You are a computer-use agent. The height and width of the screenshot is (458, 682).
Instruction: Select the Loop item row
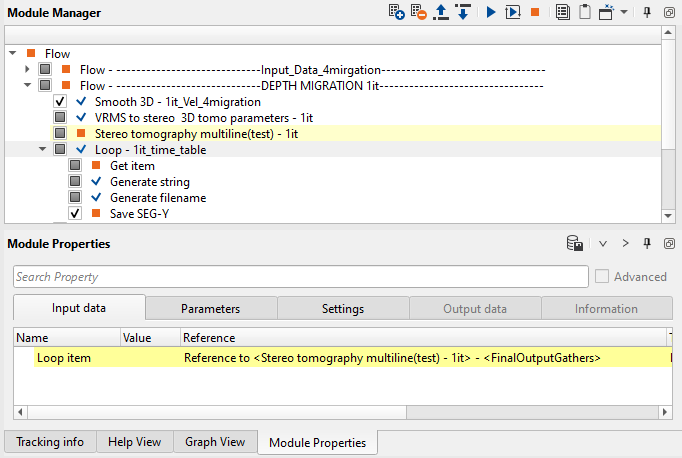[65, 357]
